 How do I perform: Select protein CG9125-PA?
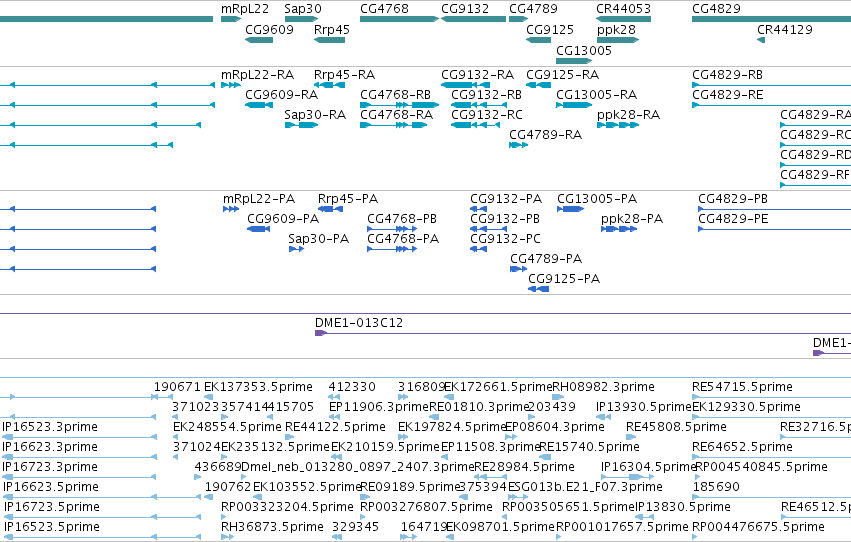tap(538, 289)
